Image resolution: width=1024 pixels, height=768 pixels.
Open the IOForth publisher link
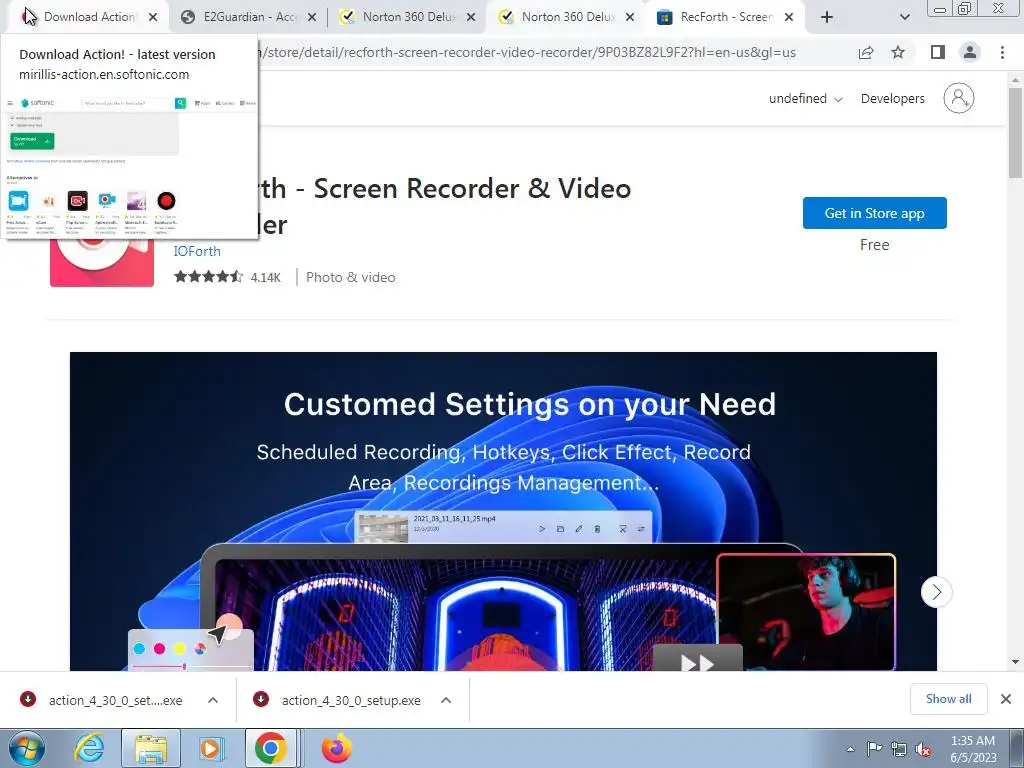pyautogui.click(x=197, y=251)
